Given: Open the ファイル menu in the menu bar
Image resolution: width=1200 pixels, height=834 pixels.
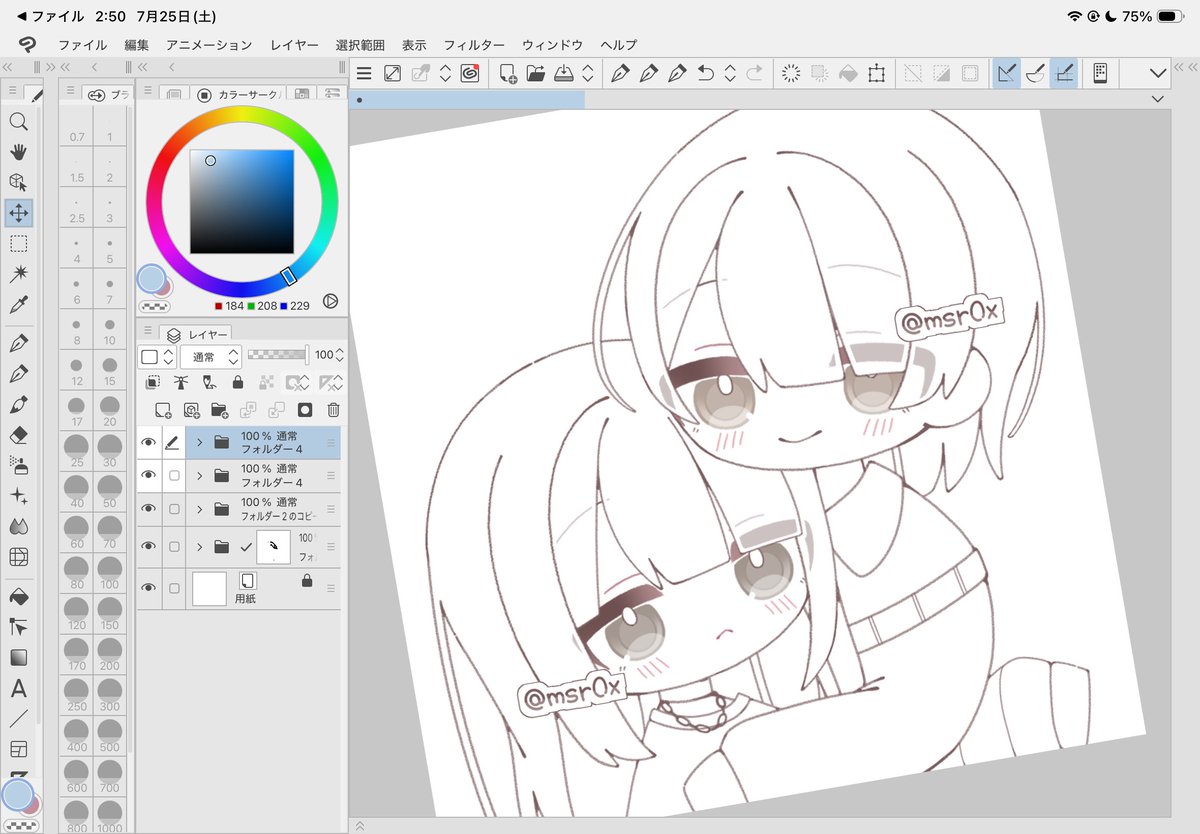Looking at the screenshot, I should click(x=82, y=45).
